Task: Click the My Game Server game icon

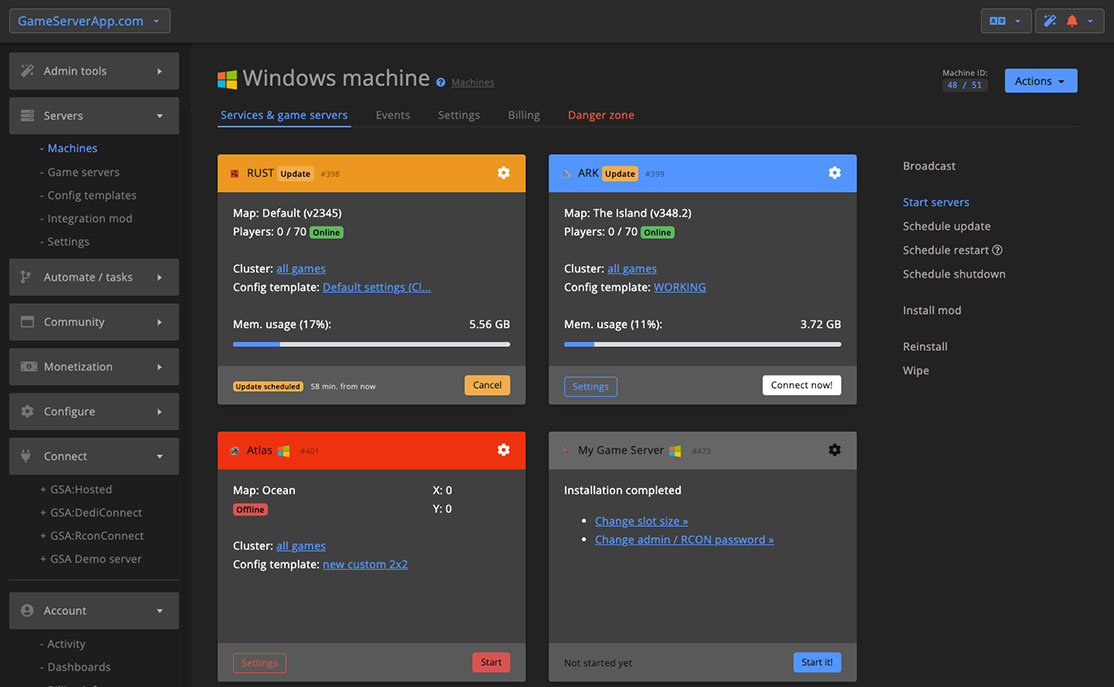Action: (566, 450)
